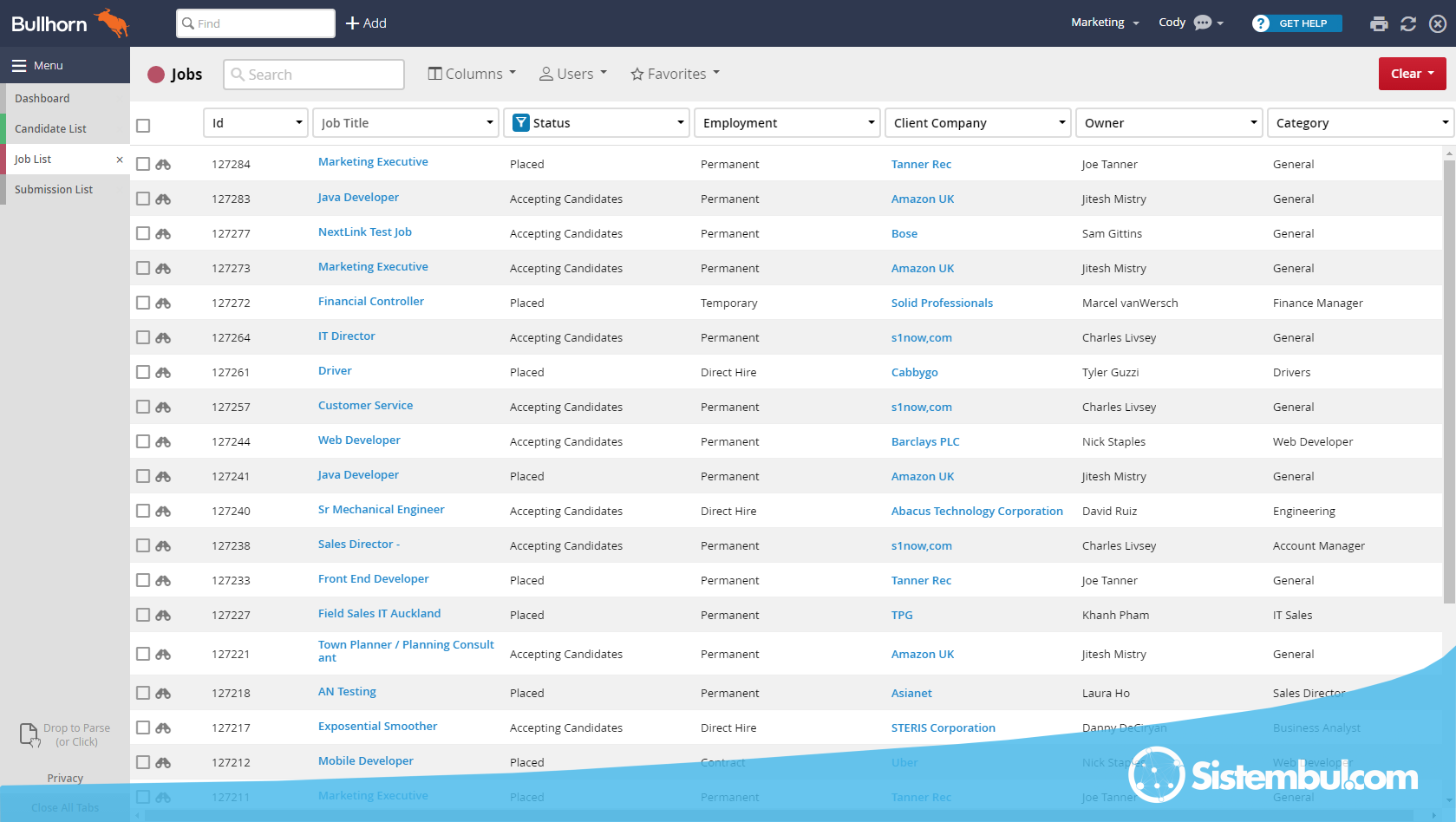Click the Add button in top bar

click(366, 23)
